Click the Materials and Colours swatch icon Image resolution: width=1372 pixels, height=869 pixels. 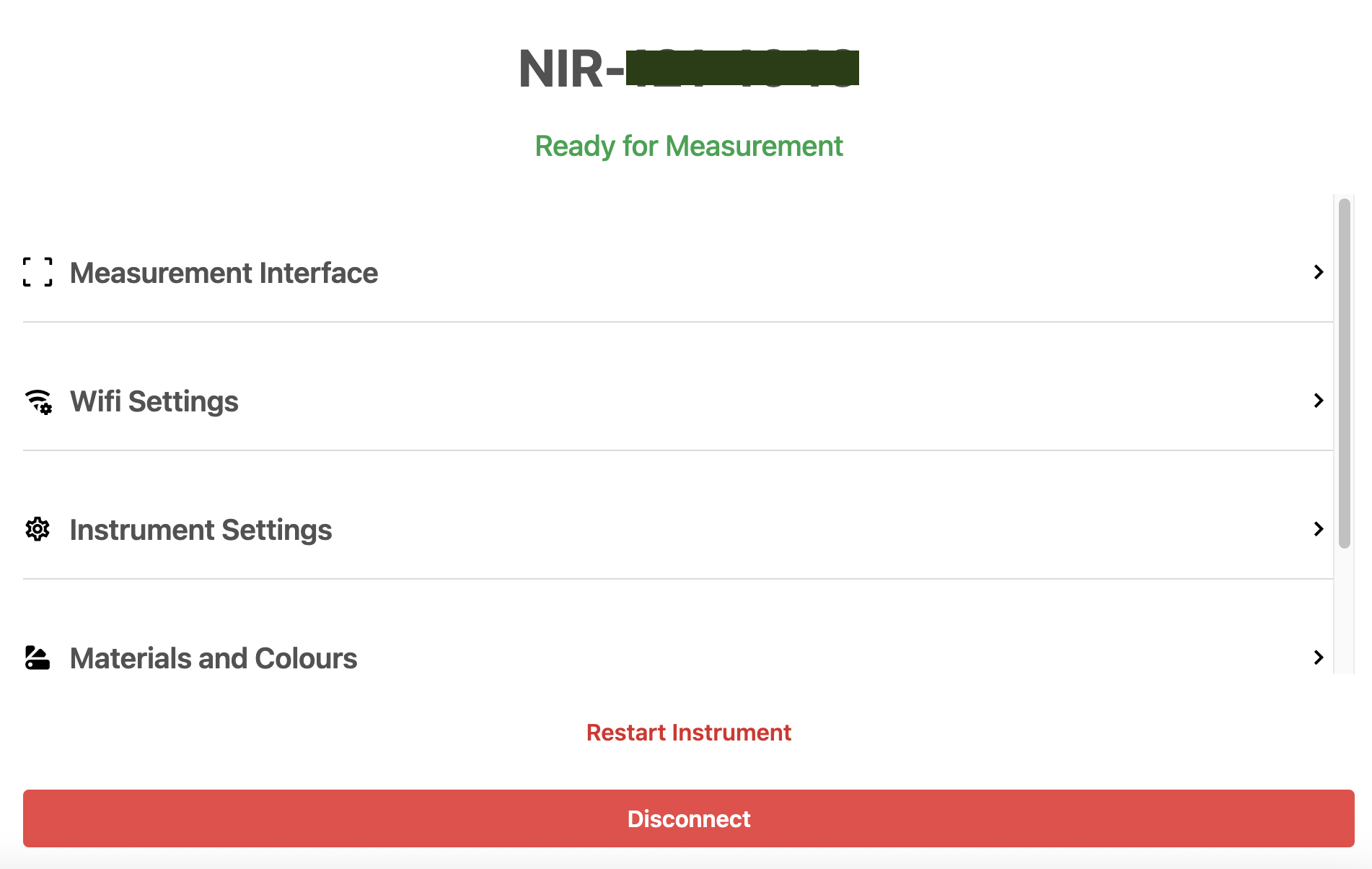38,658
